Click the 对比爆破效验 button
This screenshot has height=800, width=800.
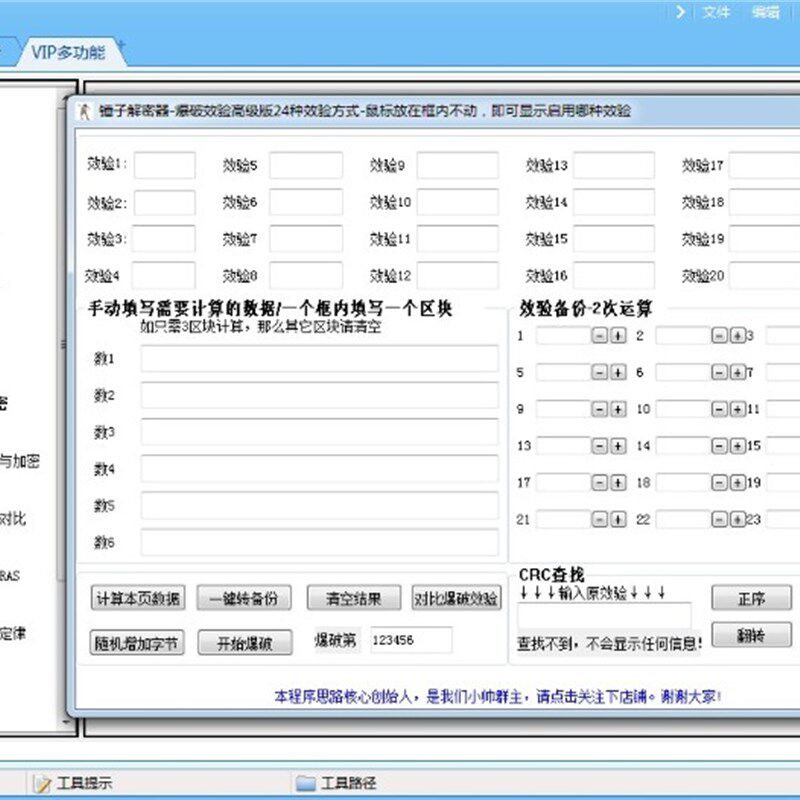pyautogui.click(x=456, y=598)
